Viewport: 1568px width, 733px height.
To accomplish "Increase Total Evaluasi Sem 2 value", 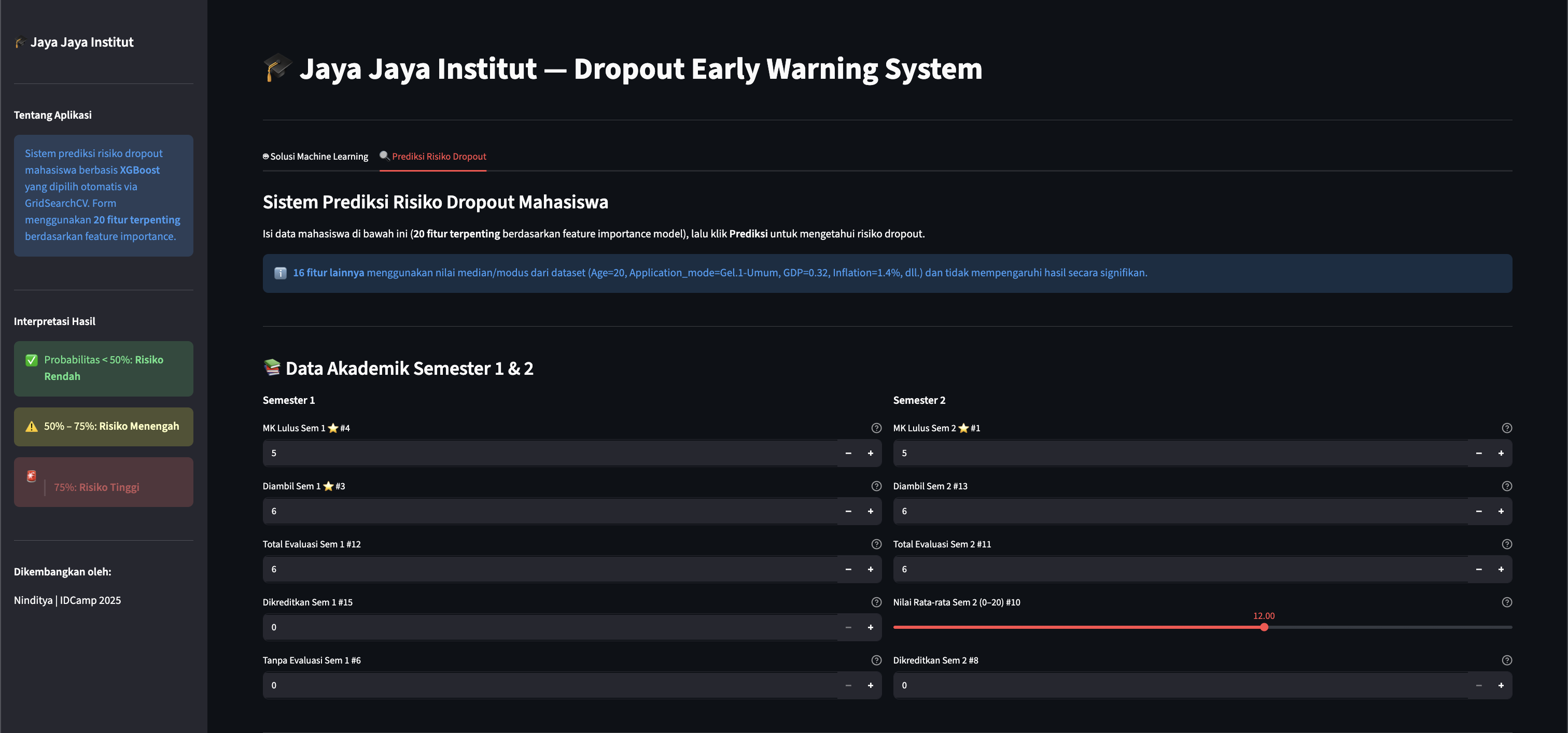I will tap(1501, 569).
